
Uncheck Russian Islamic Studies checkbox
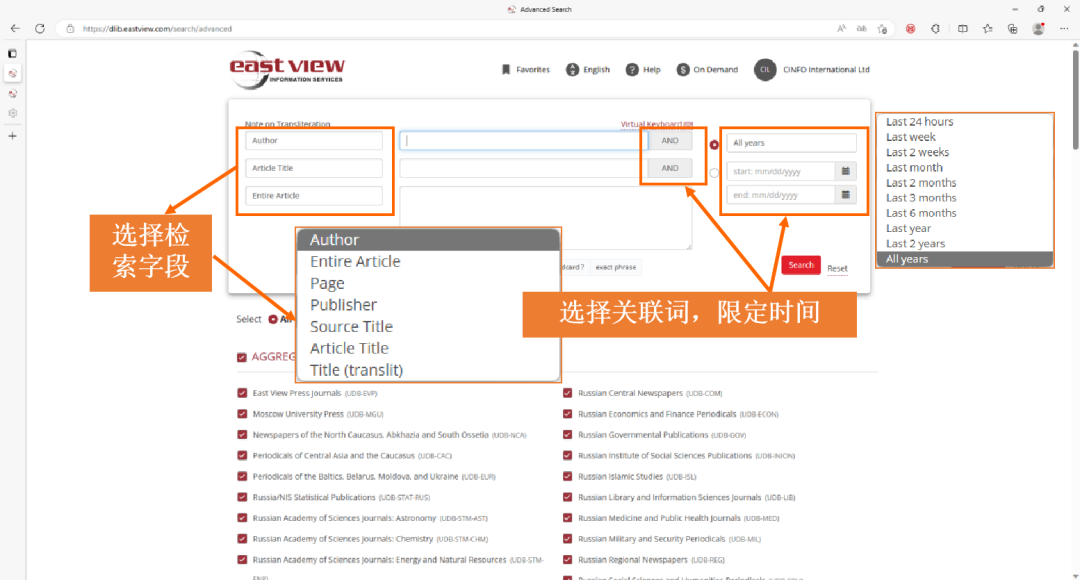point(568,476)
